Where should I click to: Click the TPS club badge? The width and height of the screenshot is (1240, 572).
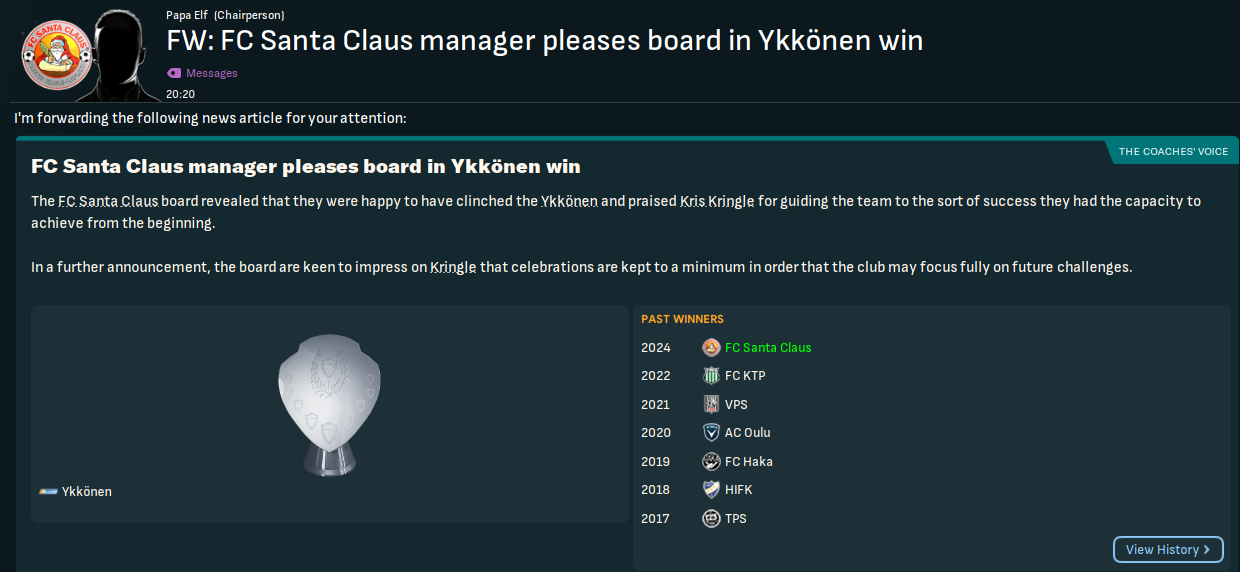pyautogui.click(x=711, y=518)
